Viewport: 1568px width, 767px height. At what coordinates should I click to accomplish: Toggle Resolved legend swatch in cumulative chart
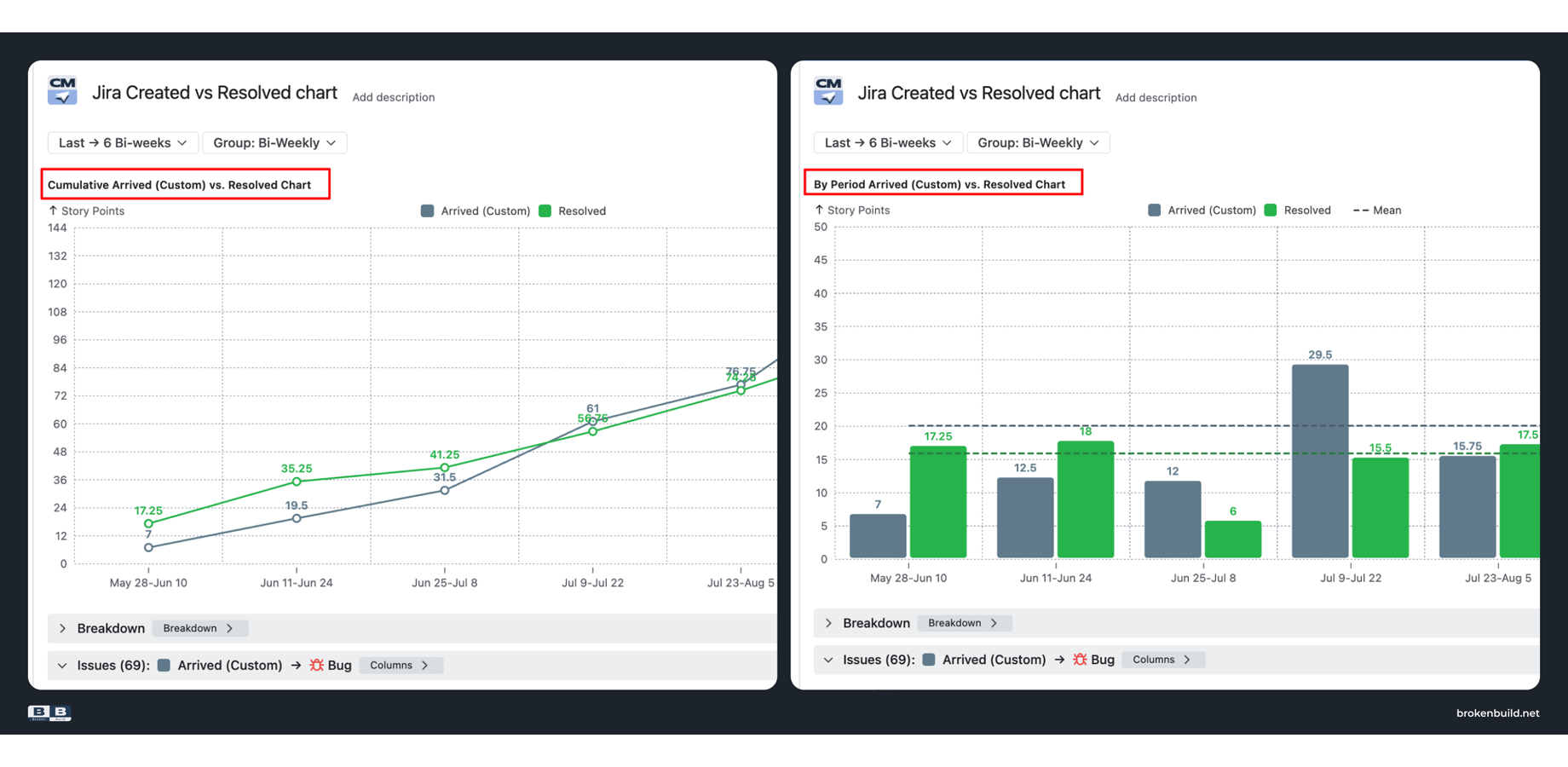(545, 211)
